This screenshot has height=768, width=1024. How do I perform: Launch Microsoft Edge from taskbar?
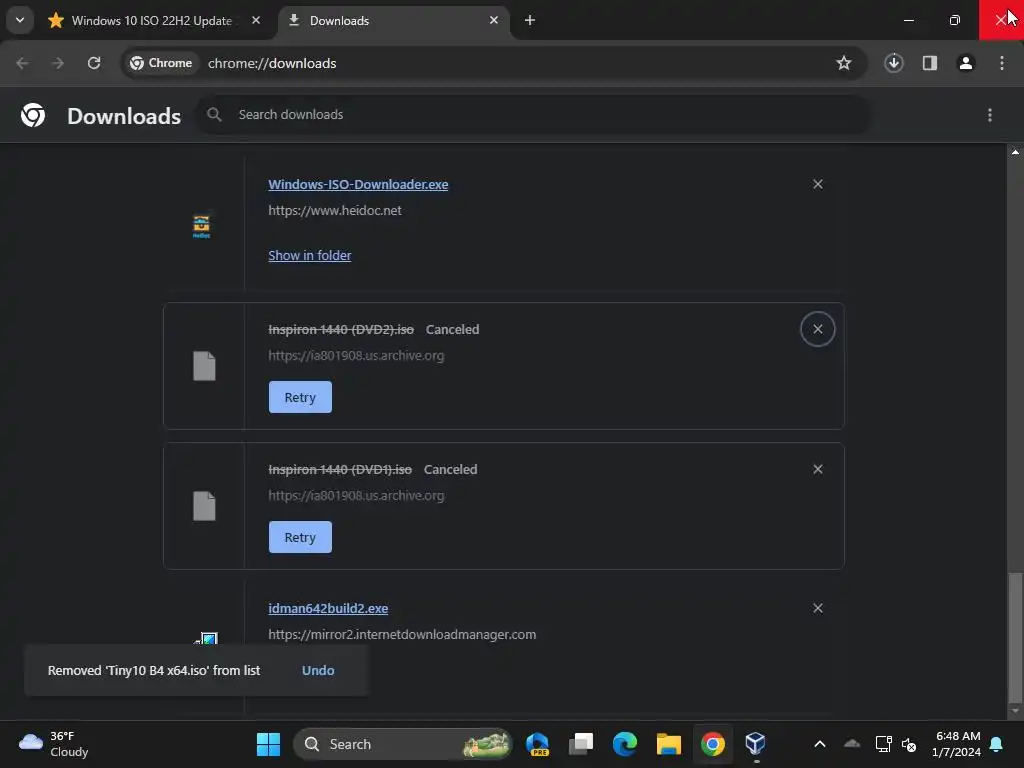pos(625,744)
